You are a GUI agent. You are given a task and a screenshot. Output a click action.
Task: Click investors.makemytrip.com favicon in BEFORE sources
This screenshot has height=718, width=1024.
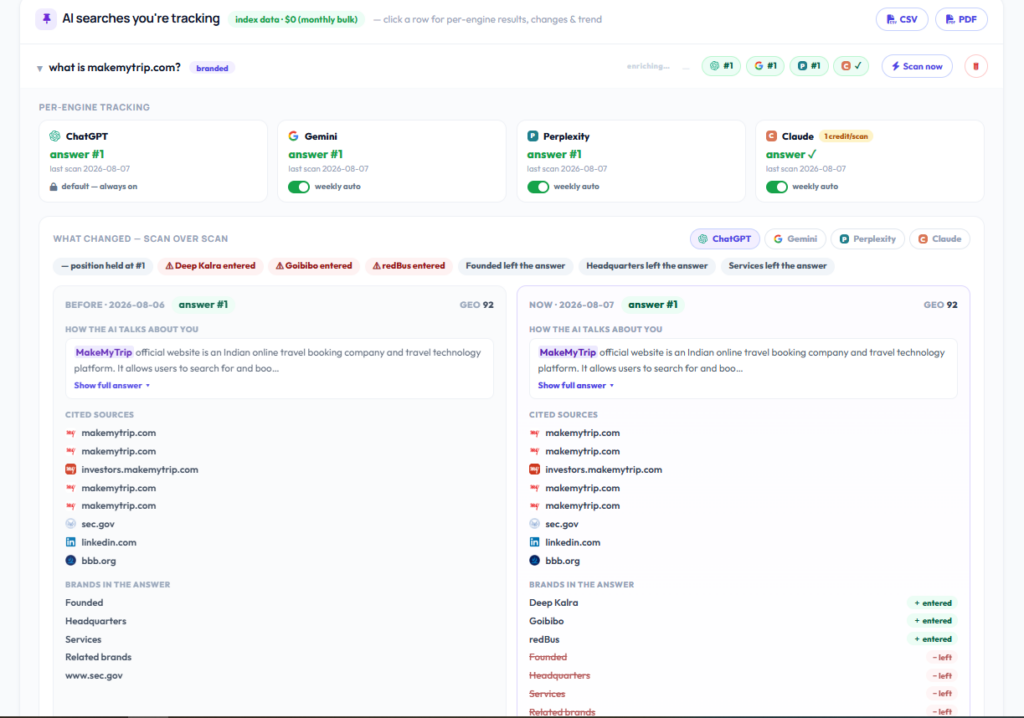click(x=71, y=470)
